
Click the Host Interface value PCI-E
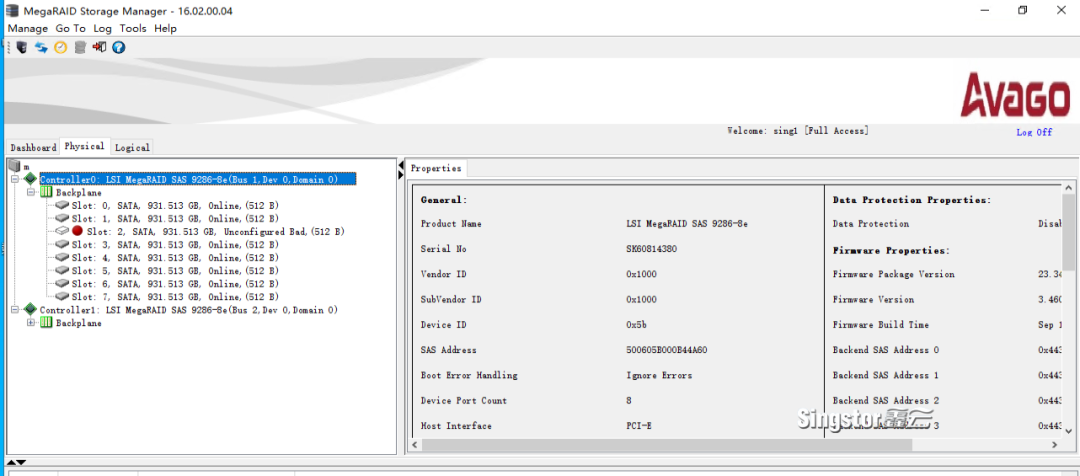pos(639,426)
